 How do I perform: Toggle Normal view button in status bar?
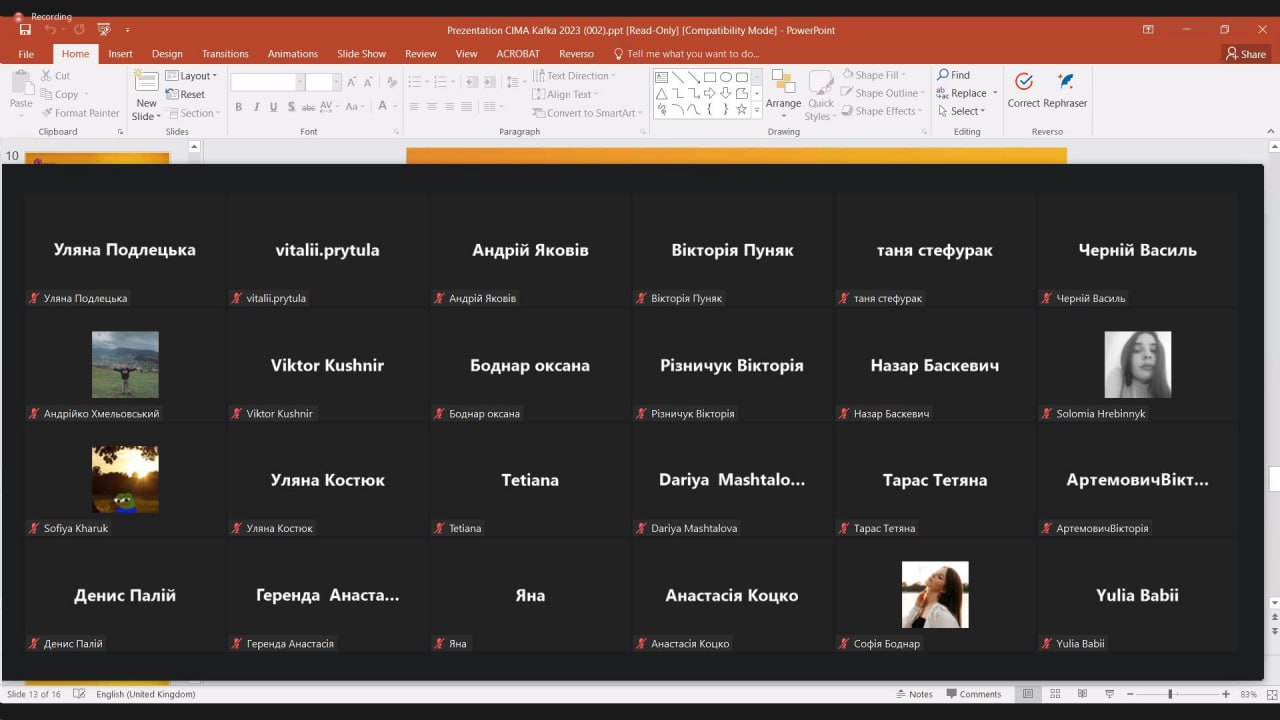pos(1028,694)
